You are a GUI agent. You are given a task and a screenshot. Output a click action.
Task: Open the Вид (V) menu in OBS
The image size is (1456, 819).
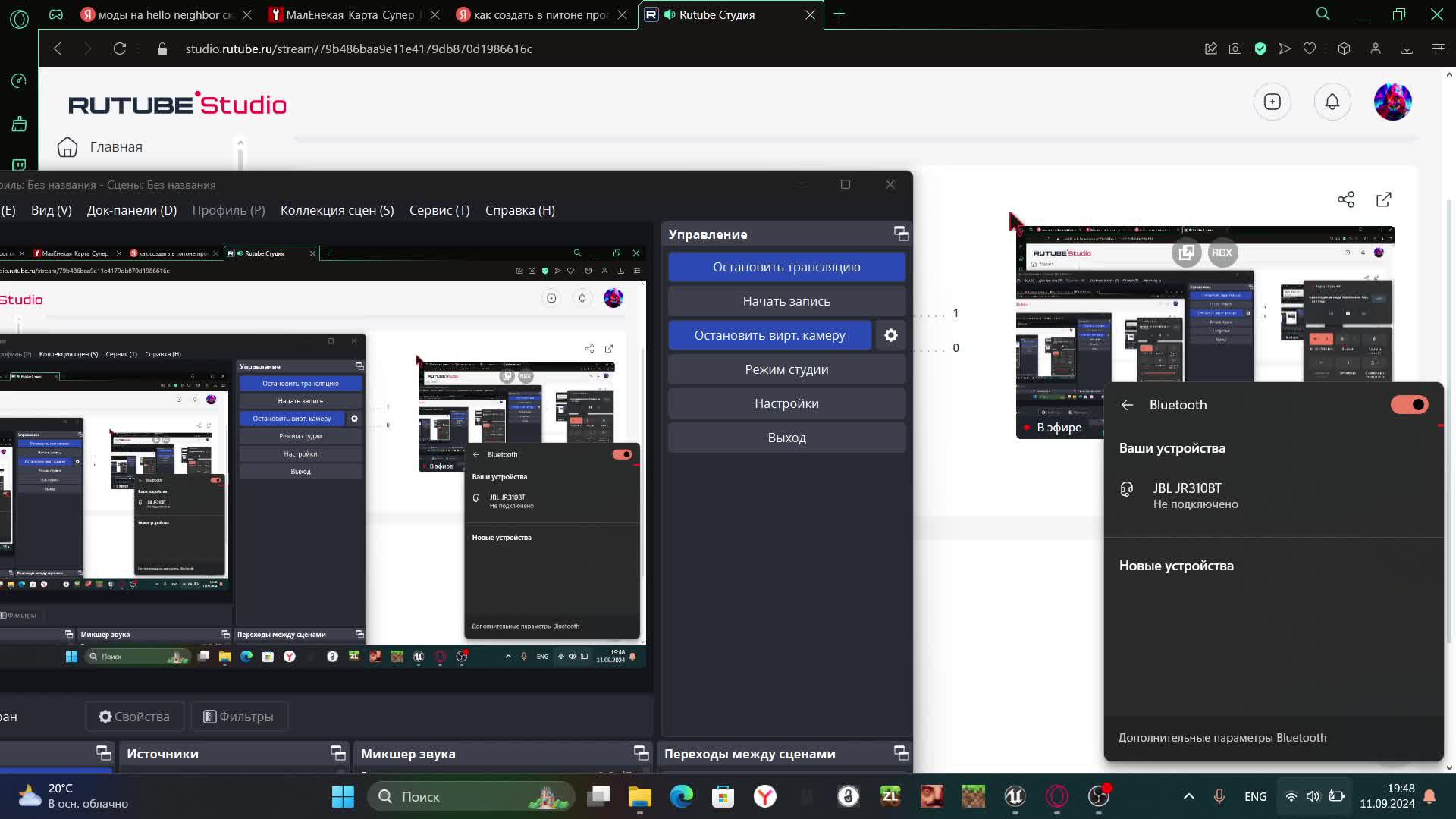tap(52, 210)
